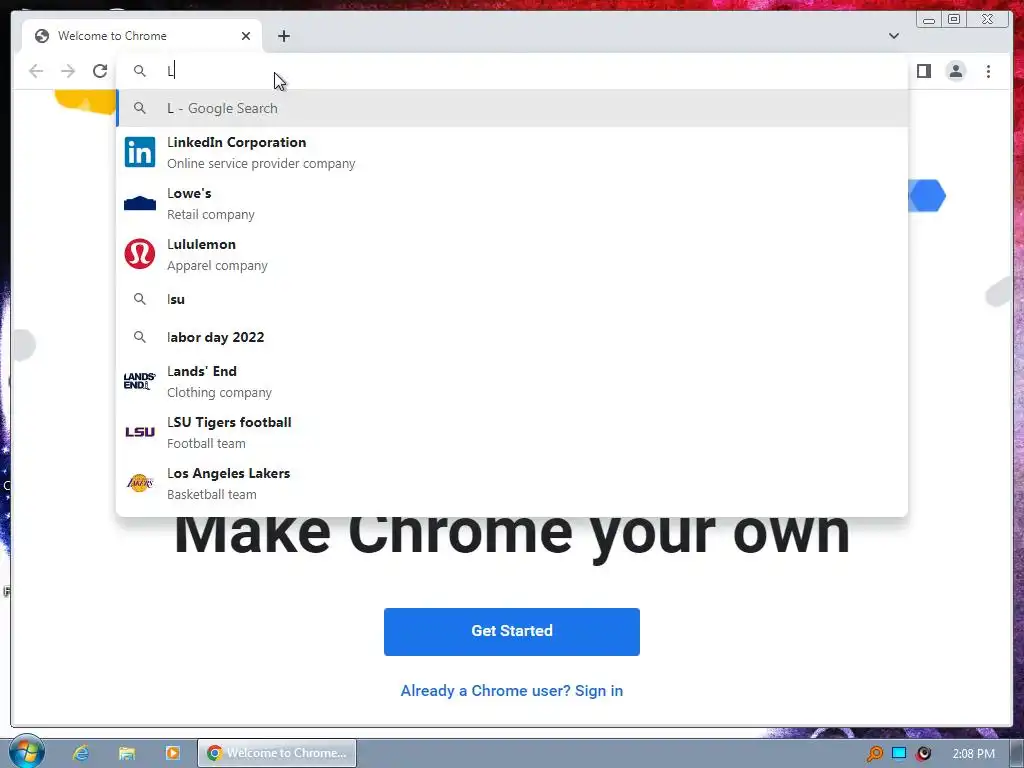Select the Los Angeles Lakers suggestion
The image size is (1024, 768).
512,483
